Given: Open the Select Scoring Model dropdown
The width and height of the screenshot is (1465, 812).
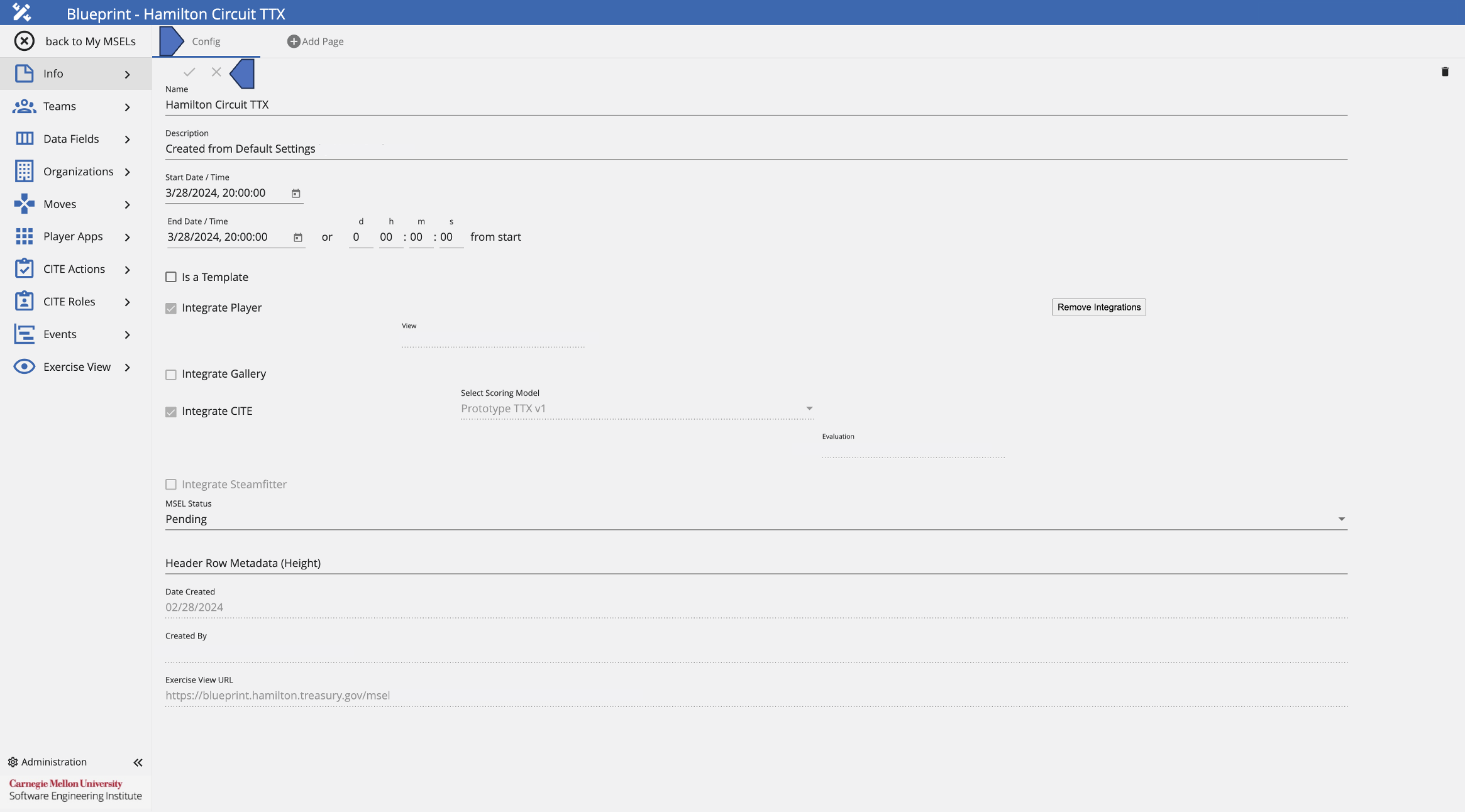Looking at the screenshot, I should (x=810, y=408).
